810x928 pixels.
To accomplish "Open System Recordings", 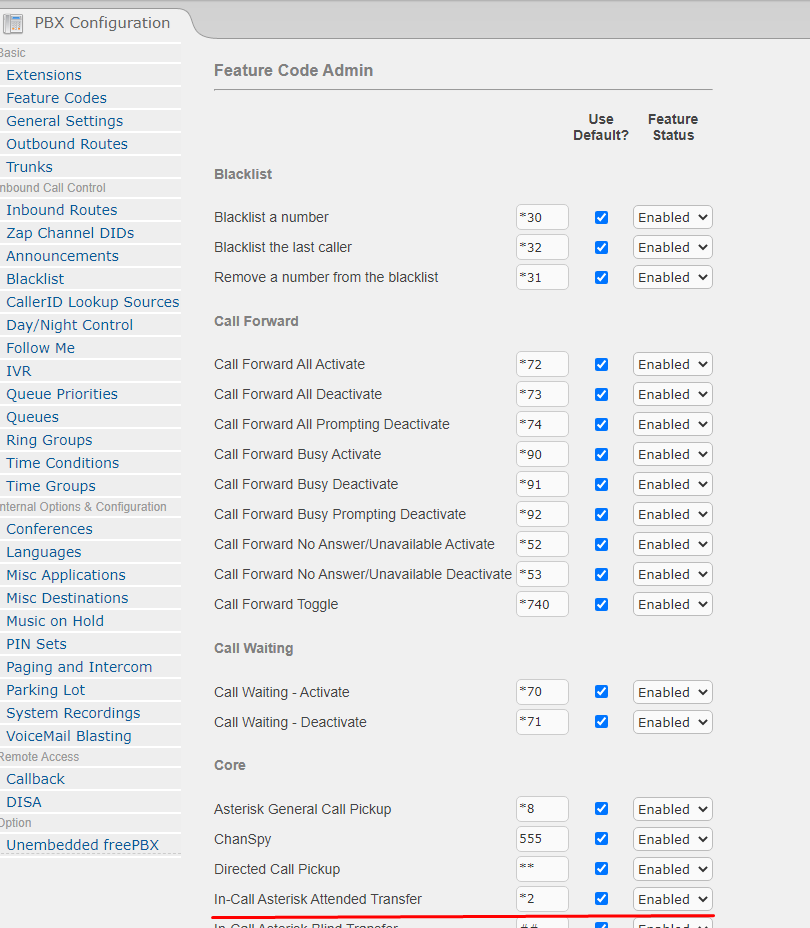I will pyautogui.click(x=73, y=714).
